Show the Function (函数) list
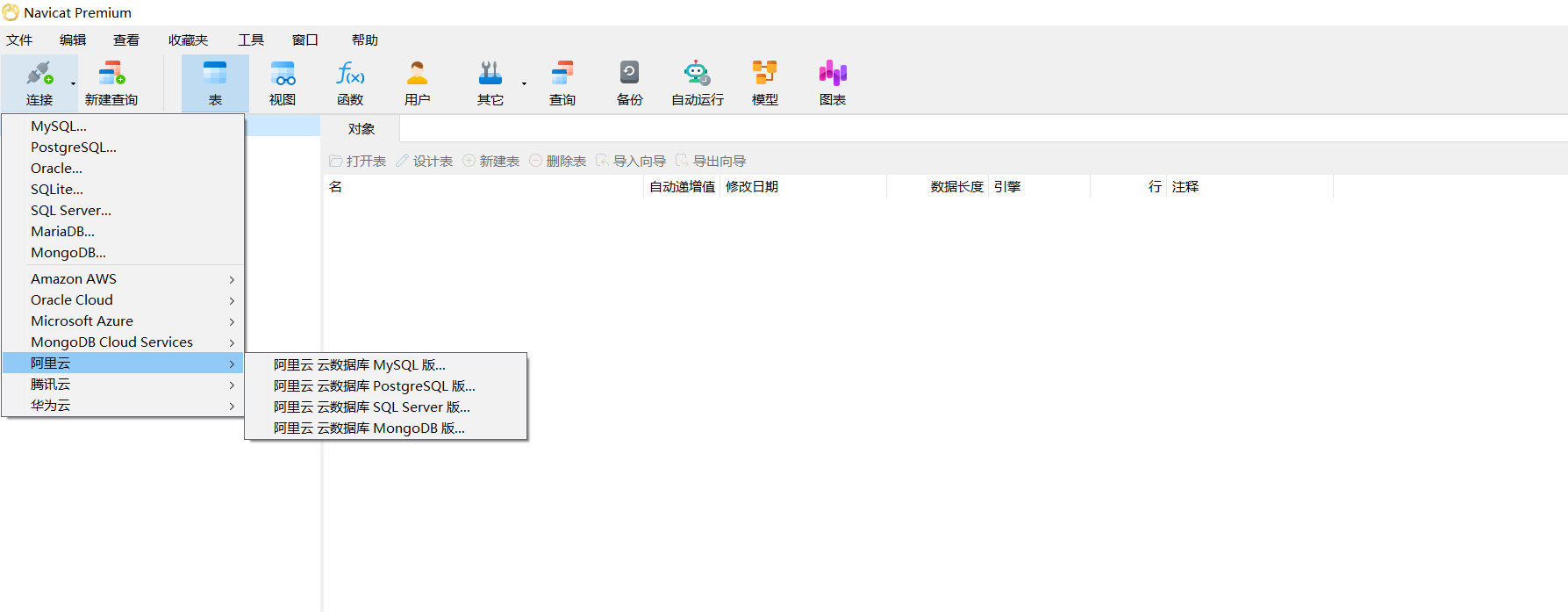 (350, 83)
